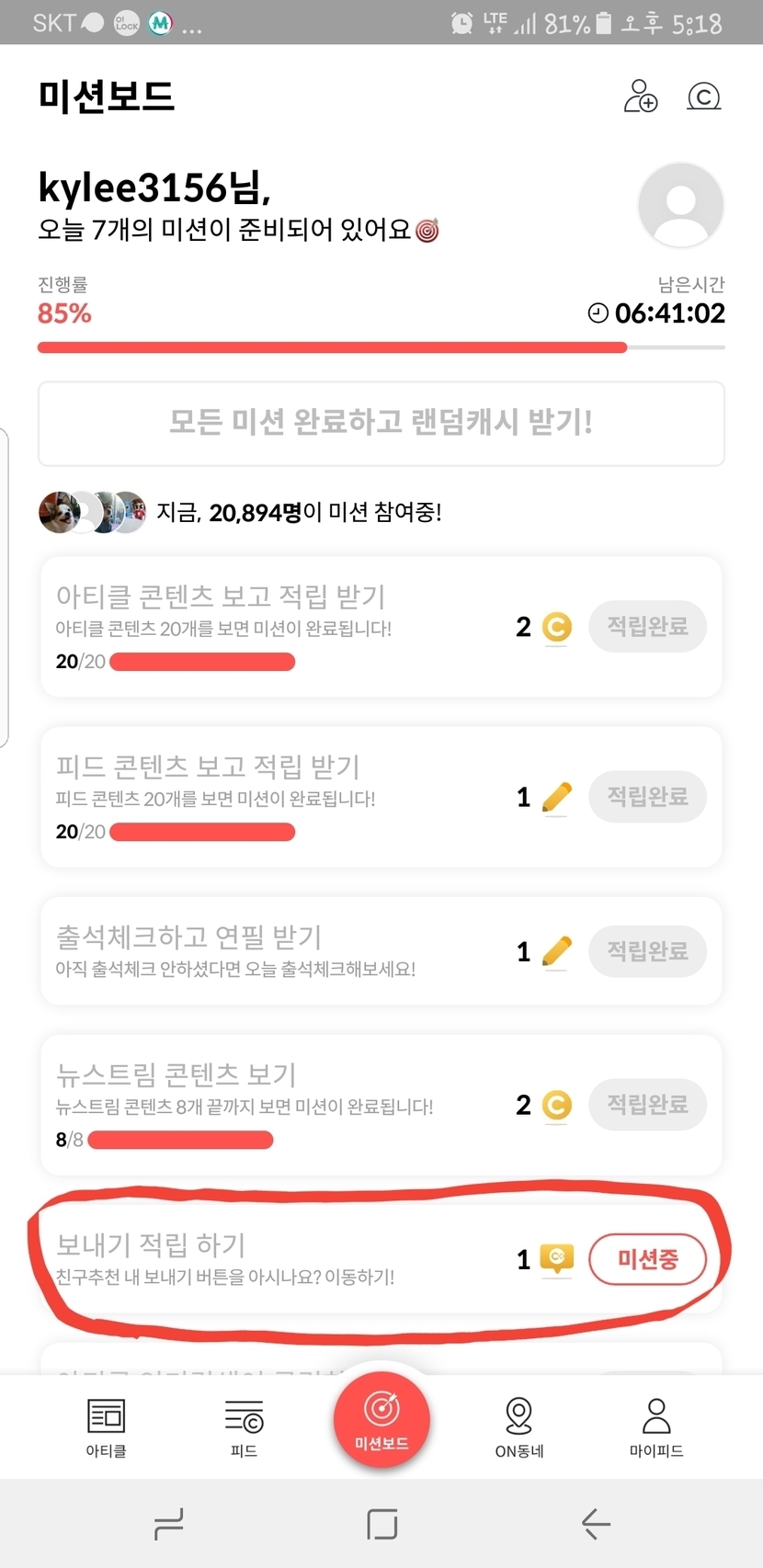Image resolution: width=763 pixels, height=1568 pixels.
Task: Tap the remaining time clock icon
Action: point(598,313)
